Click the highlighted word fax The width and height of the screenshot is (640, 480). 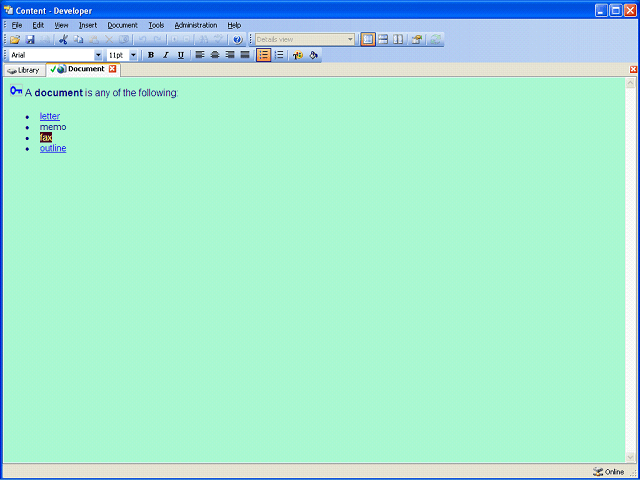pos(46,138)
